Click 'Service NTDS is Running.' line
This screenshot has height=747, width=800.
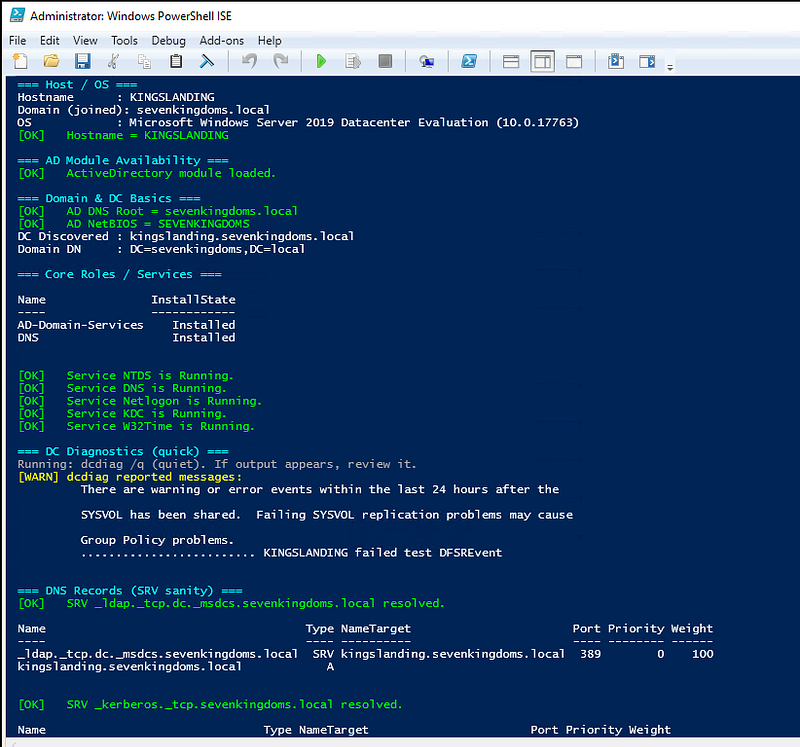126,376
